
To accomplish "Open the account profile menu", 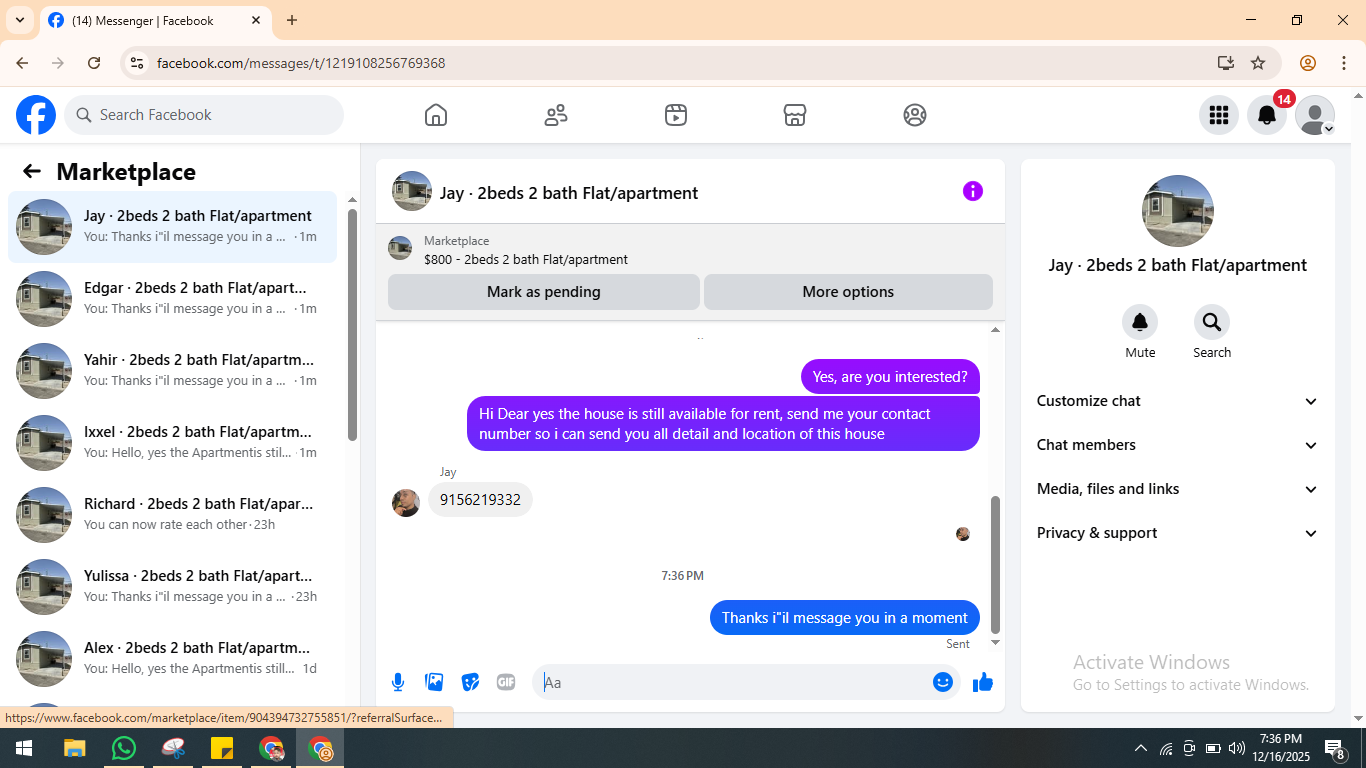I will pyautogui.click(x=1315, y=115).
